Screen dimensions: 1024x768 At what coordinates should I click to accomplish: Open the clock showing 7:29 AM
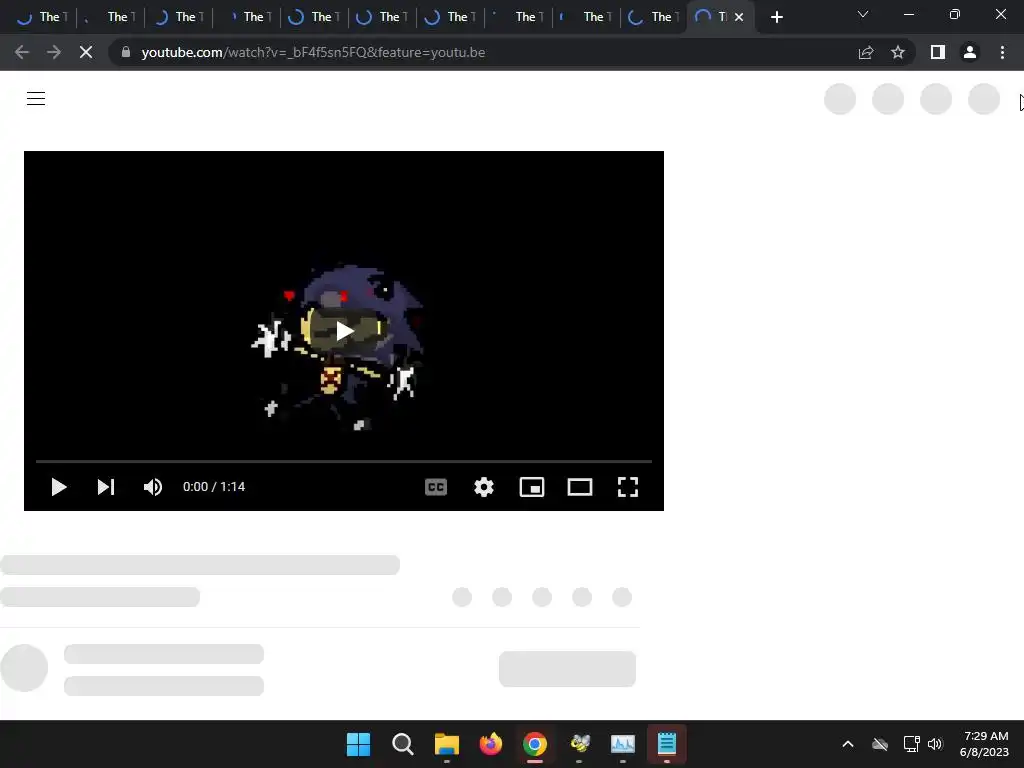tap(984, 744)
